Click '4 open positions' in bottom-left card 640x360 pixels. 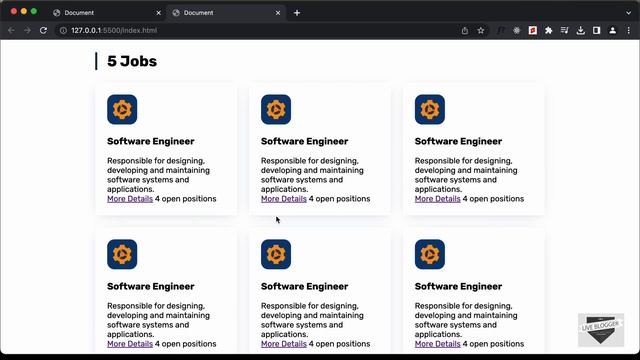coord(186,344)
